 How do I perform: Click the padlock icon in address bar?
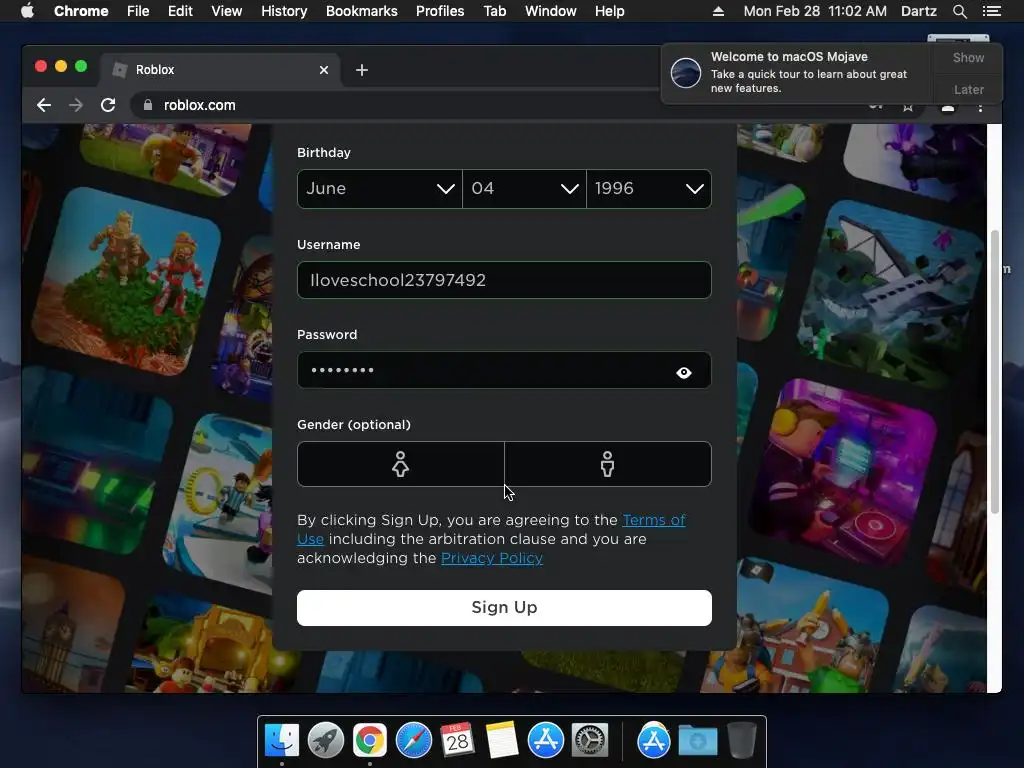(148, 105)
